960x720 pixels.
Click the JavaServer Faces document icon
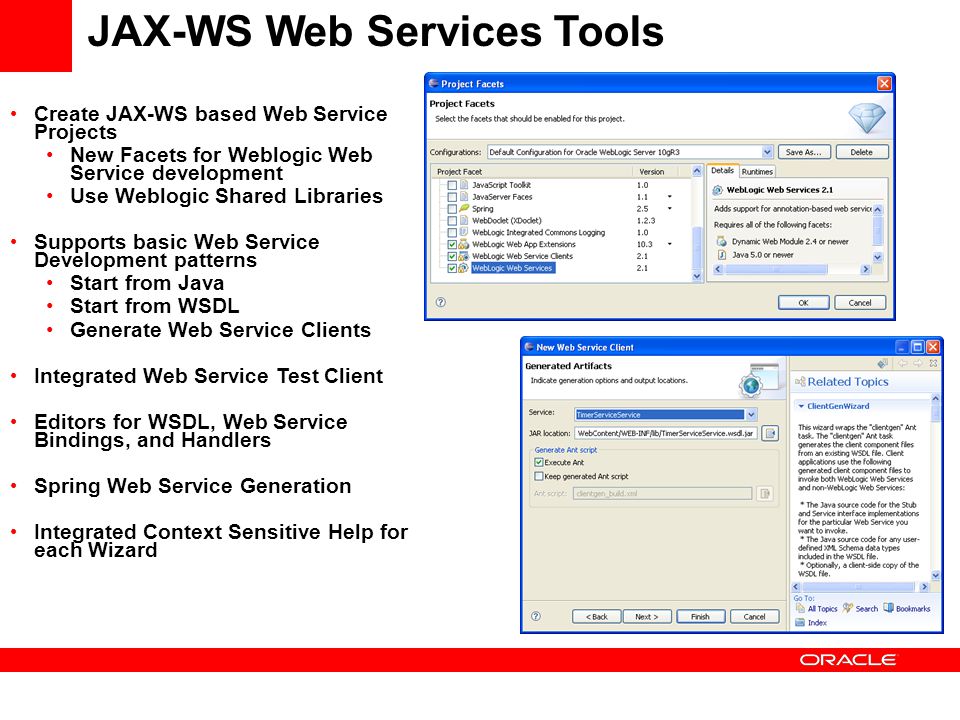coord(464,197)
